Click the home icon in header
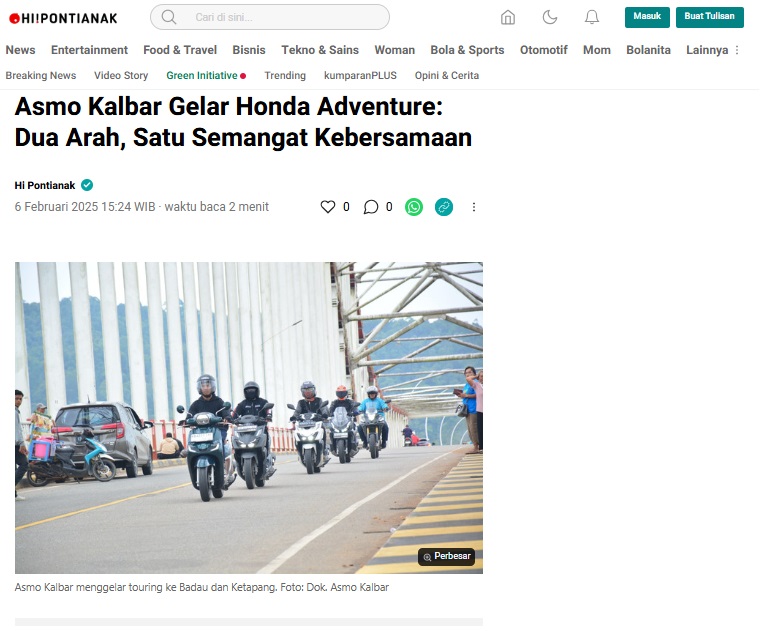761x631 pixels. [x=508, y=17]
